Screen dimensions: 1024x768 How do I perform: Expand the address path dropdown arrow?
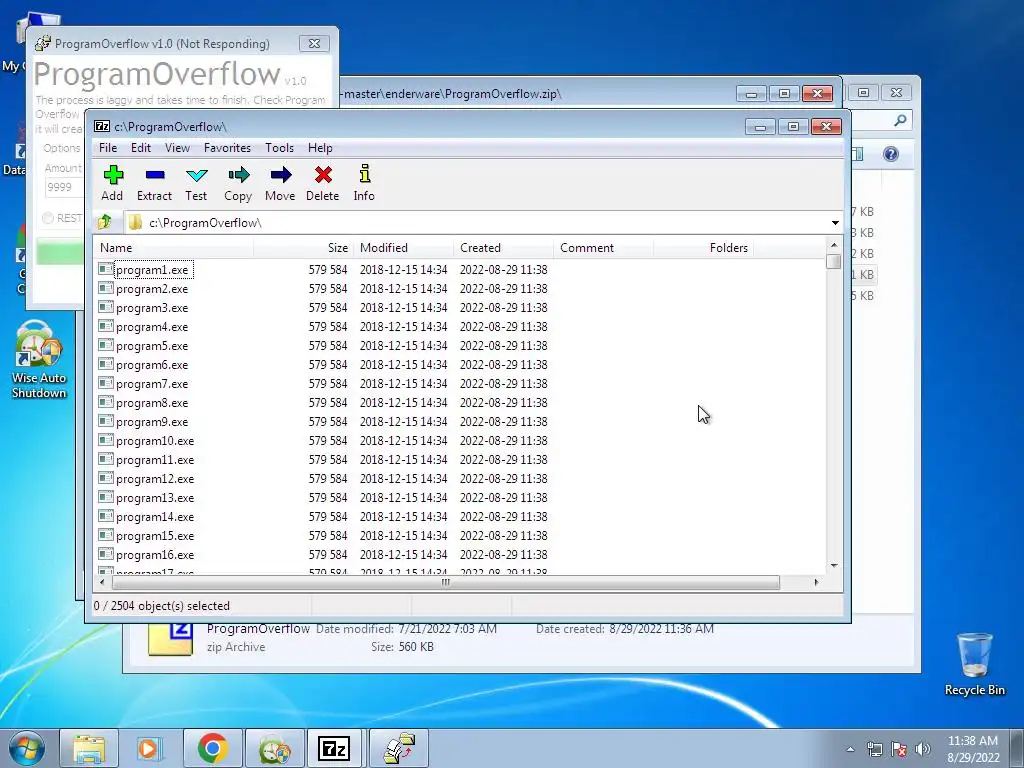pyautogui.click(x=835, y=223)
